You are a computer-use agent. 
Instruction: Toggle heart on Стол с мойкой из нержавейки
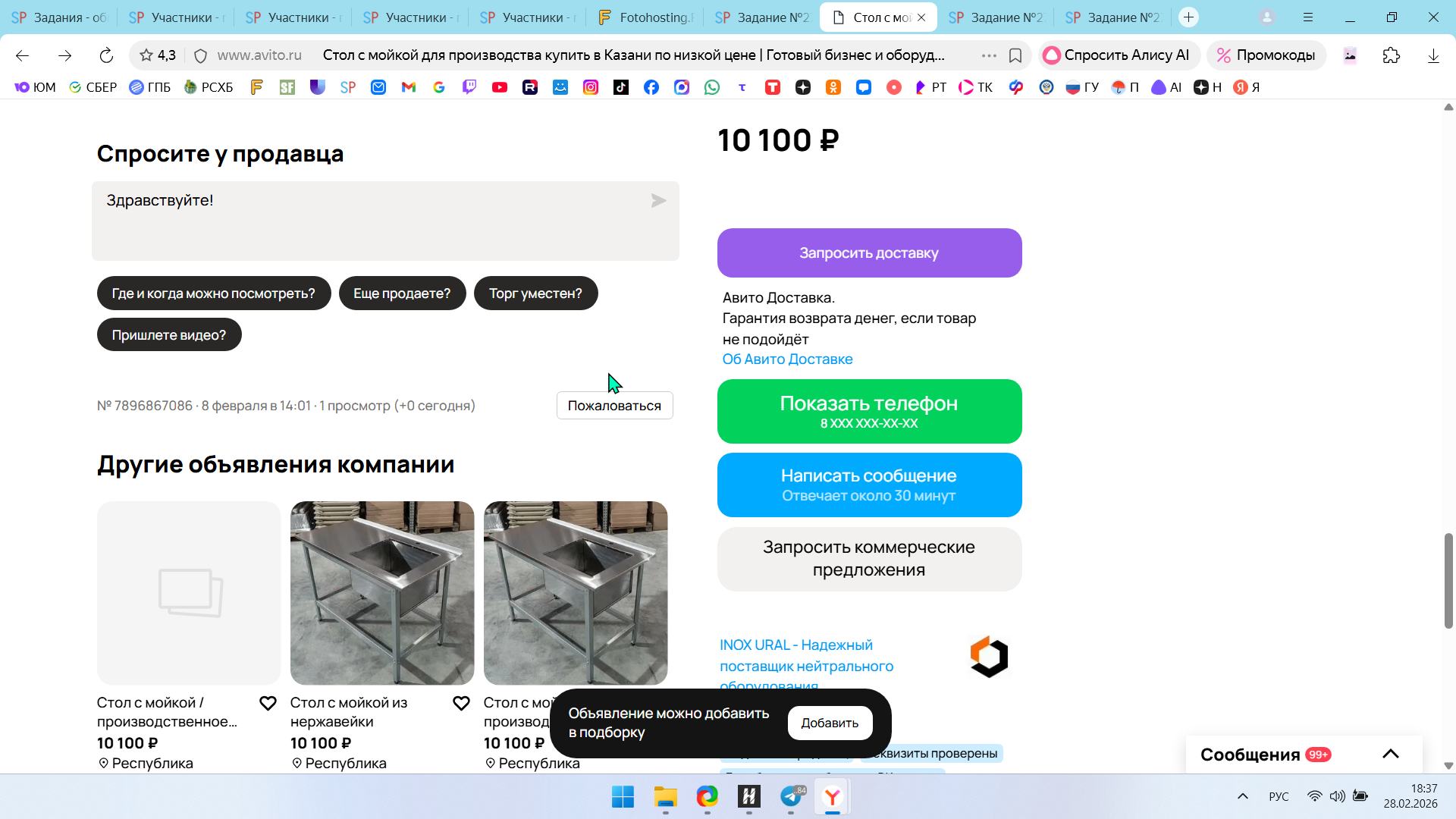coord(461,703)
